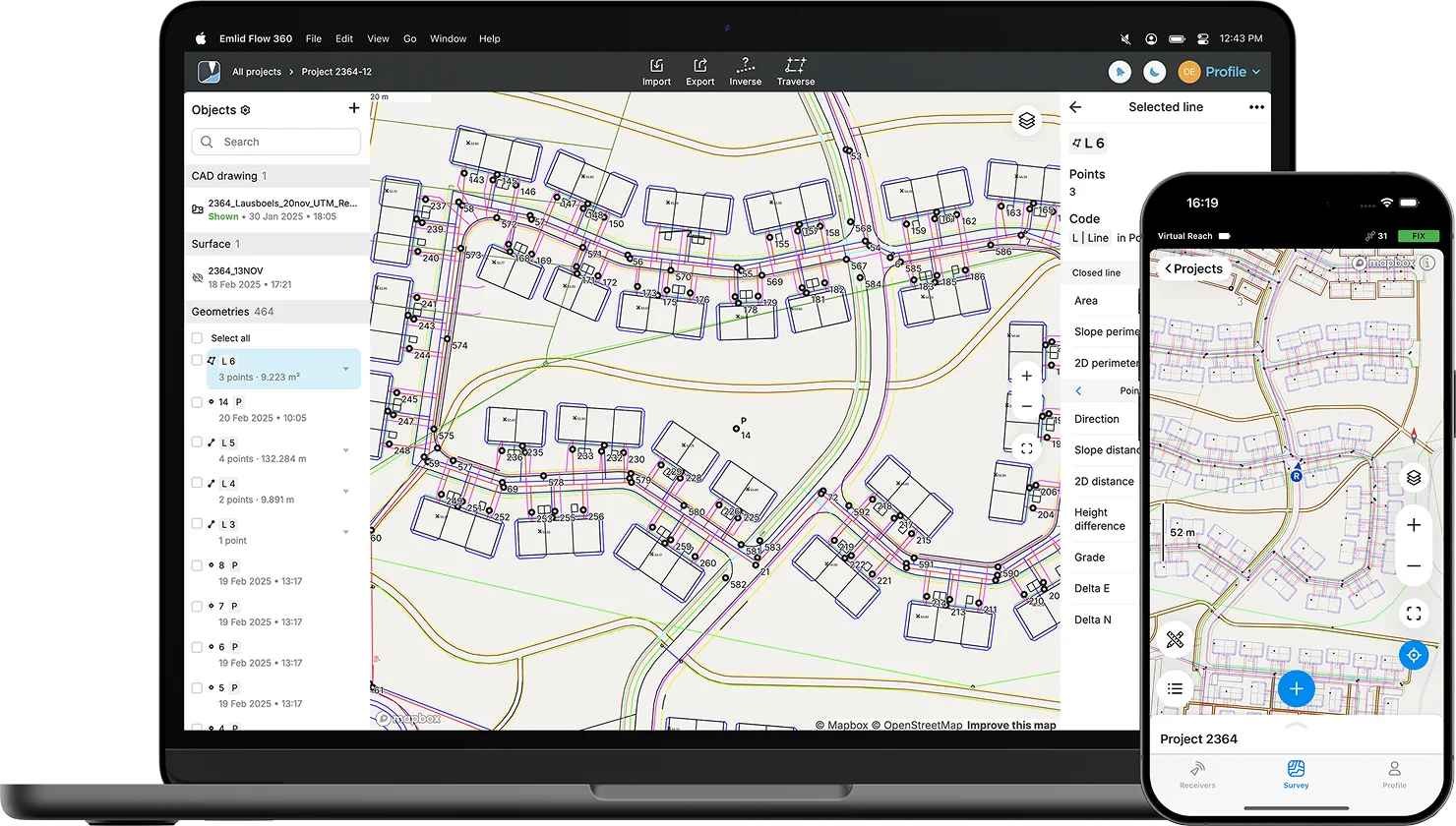The image size is (1456, 826).
Task: Open Objects panel settings gear
Action: click(x=246, y=110)
